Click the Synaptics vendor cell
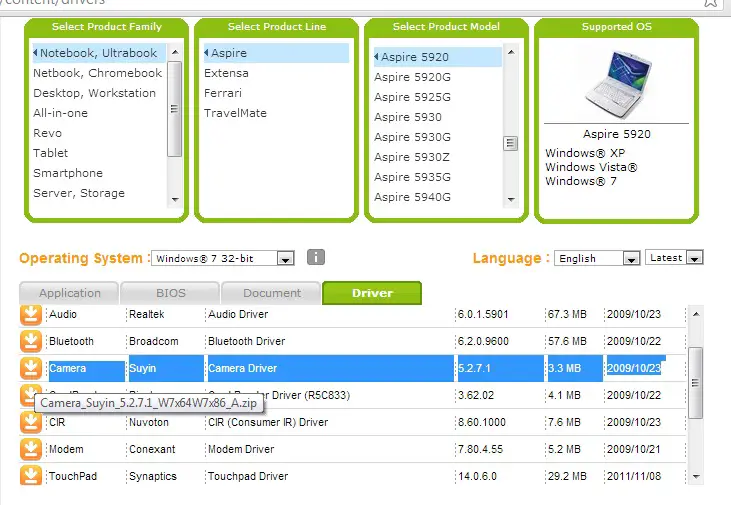Viewport: 731px width, 505px height. coord(152,476)
